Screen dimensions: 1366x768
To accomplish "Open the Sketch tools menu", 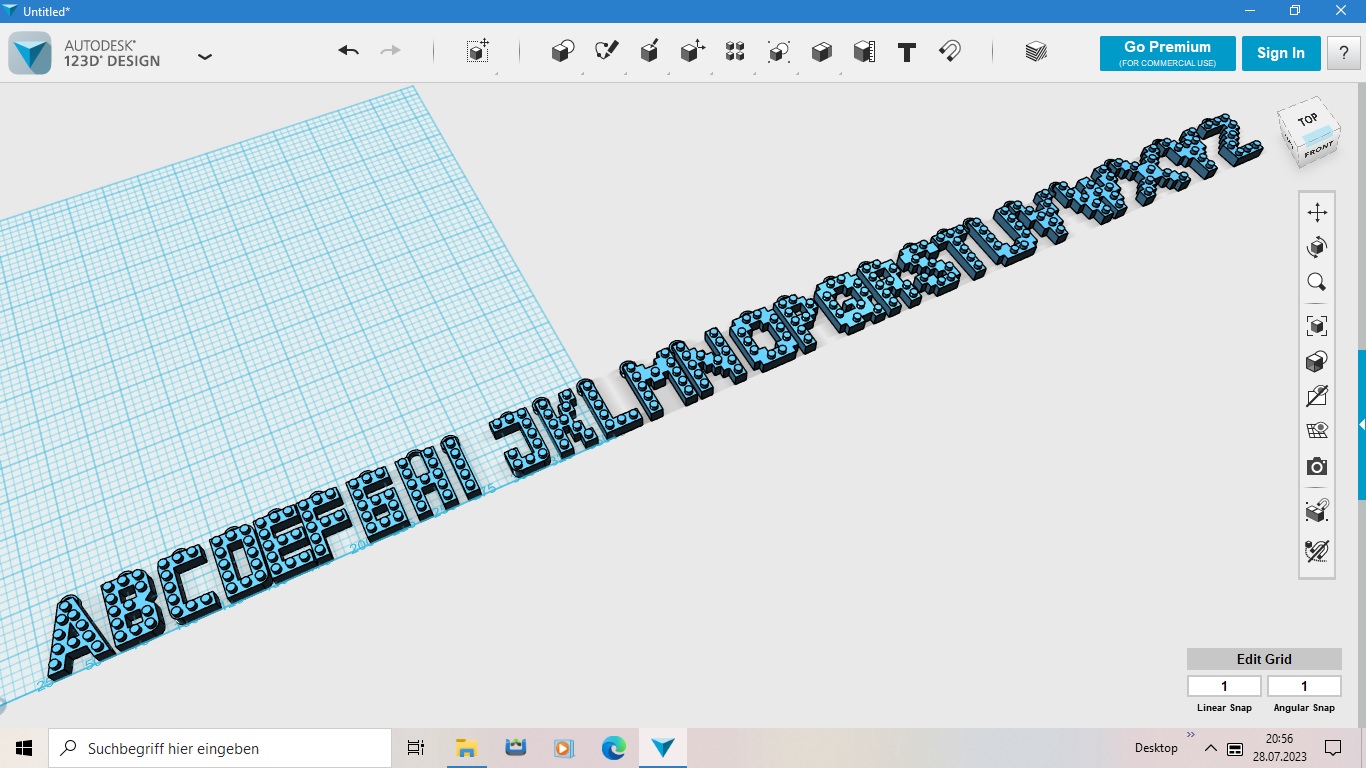I will tap(606, 52).
